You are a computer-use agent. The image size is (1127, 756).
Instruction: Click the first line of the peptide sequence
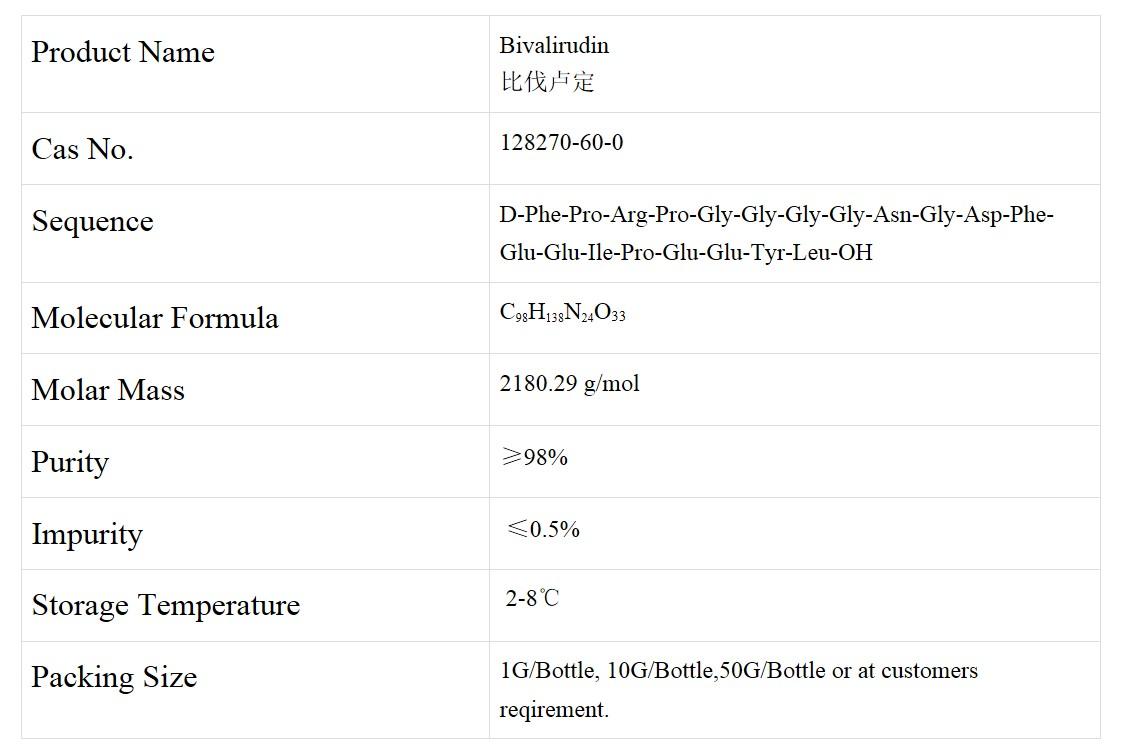[776, 215]
